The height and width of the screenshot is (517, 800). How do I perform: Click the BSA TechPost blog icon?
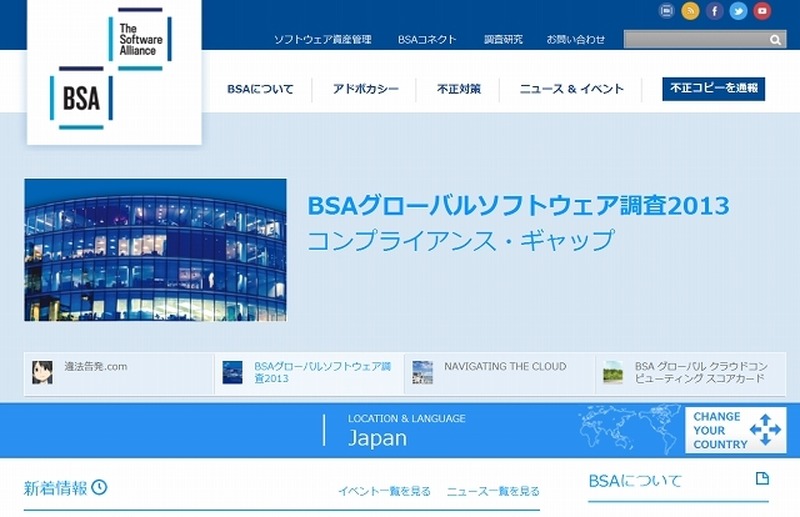tap(667, 11)
